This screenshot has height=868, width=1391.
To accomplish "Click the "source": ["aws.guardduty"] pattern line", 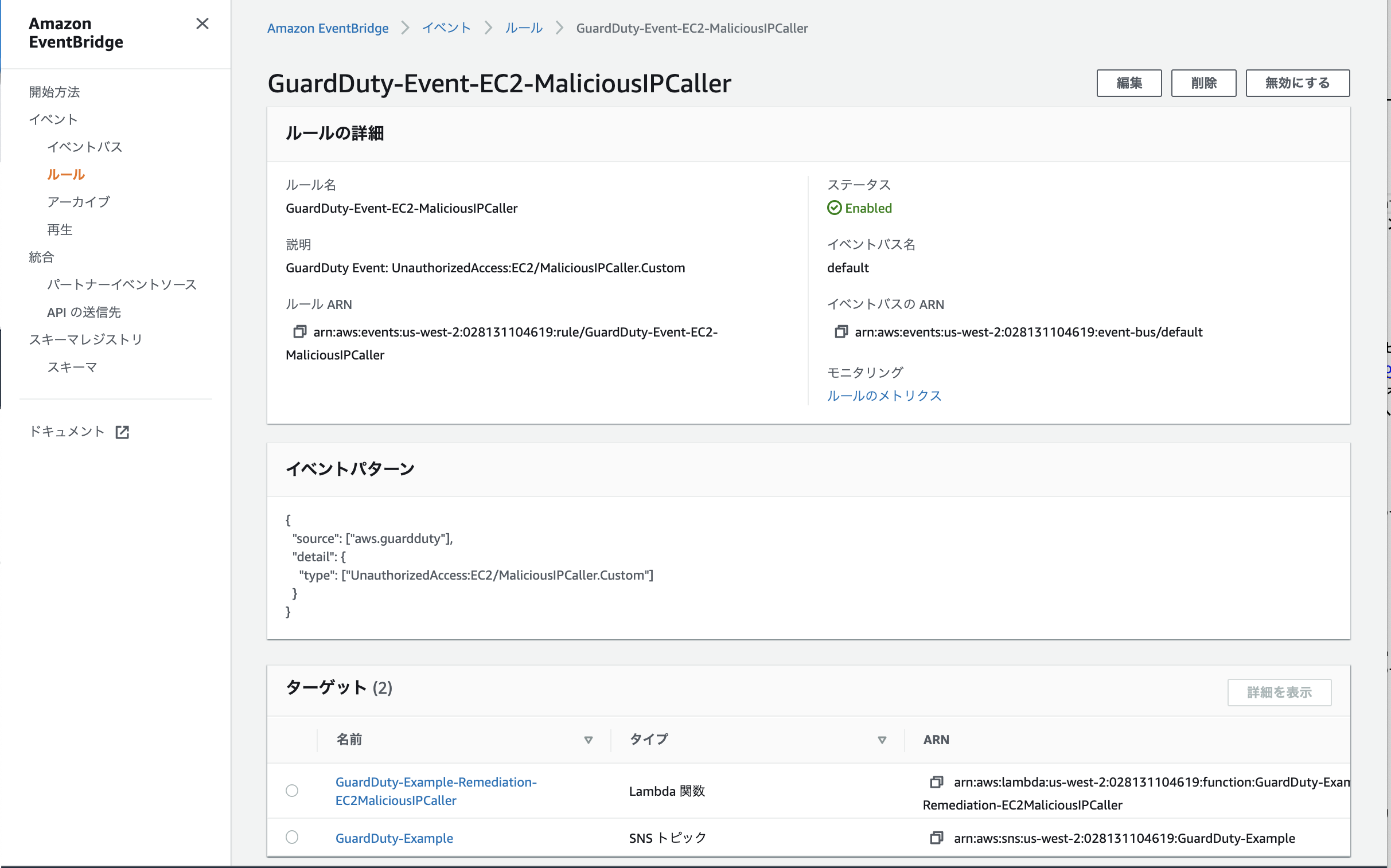I will [373, 538].
